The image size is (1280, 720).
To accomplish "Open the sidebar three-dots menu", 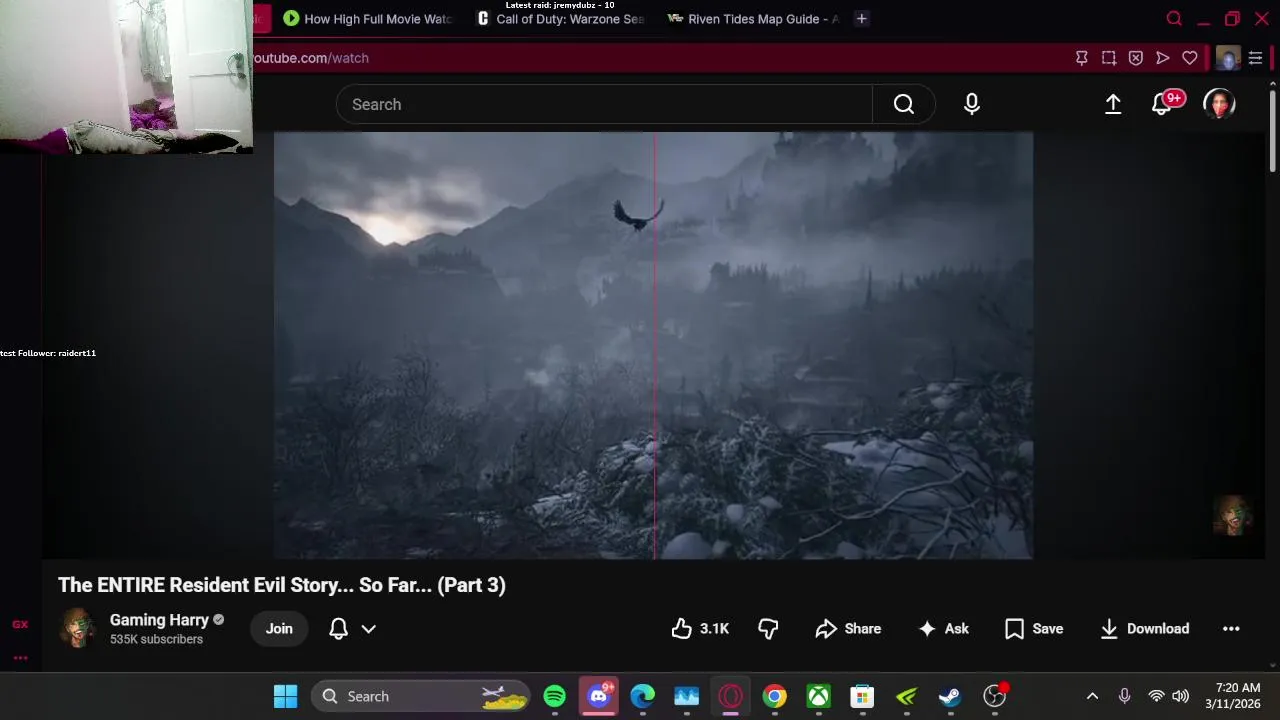I will [x=20, y=658].
